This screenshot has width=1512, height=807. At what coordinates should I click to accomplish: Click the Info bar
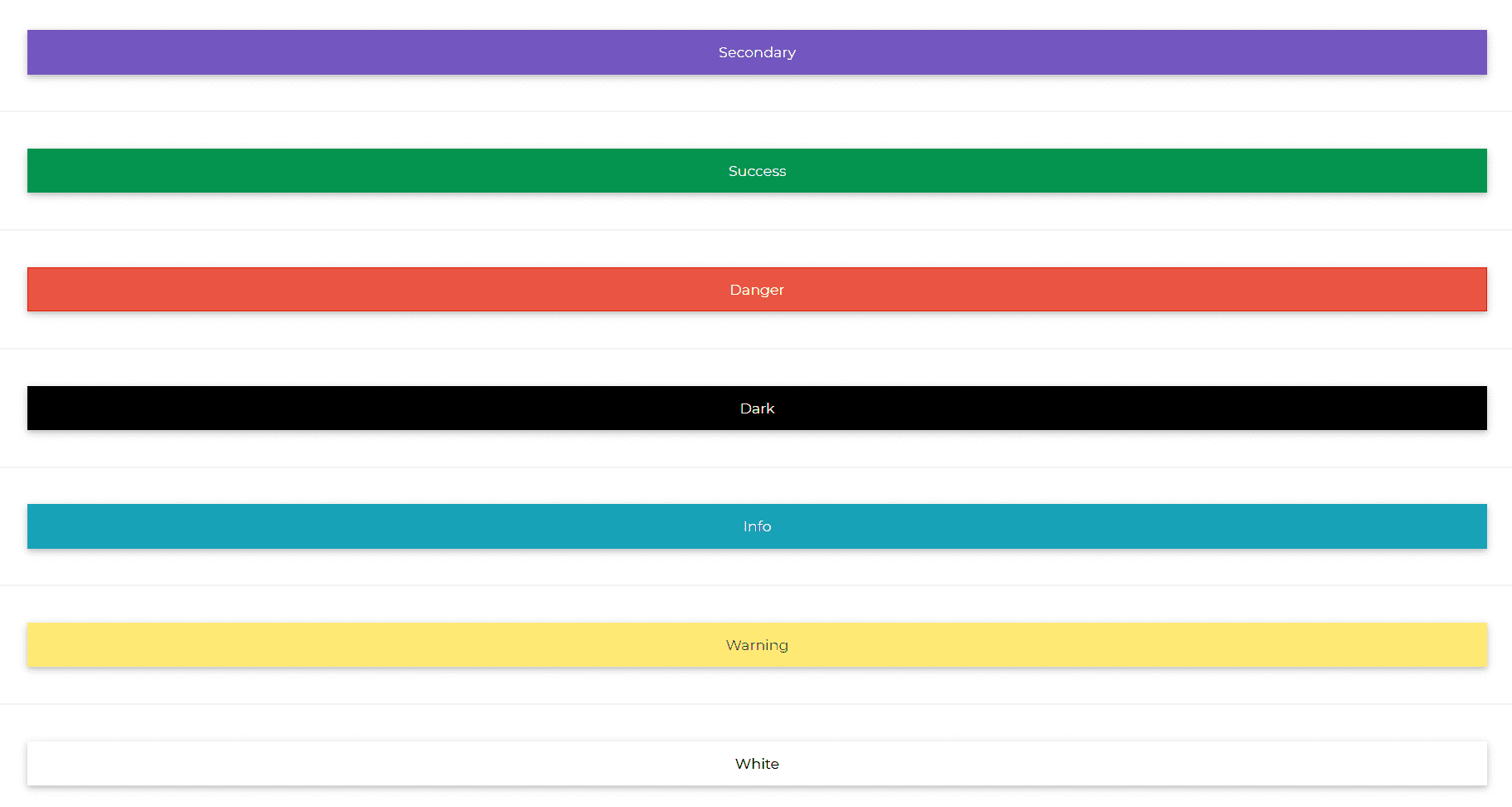point(756,526)
